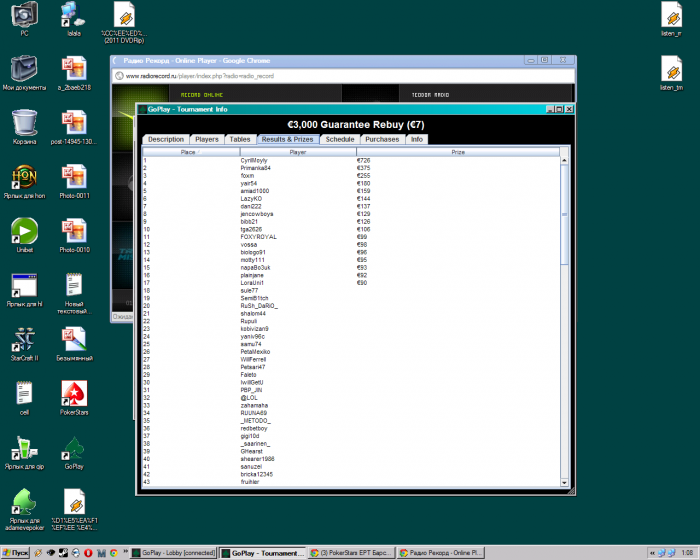Switch to Радио Рекорд taskbar button

tap(441, 553)
